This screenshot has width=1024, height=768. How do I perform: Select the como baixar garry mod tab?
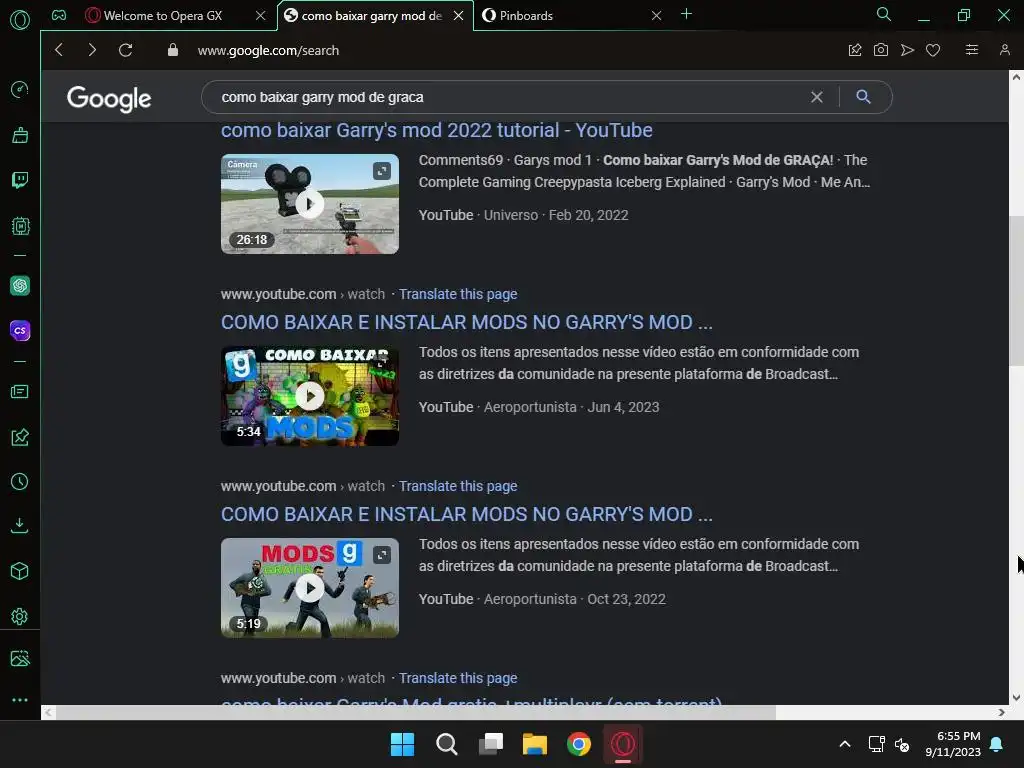372,16
